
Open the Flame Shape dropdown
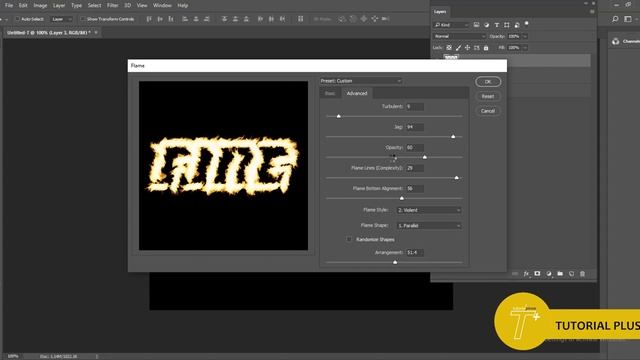pos(429,226)
